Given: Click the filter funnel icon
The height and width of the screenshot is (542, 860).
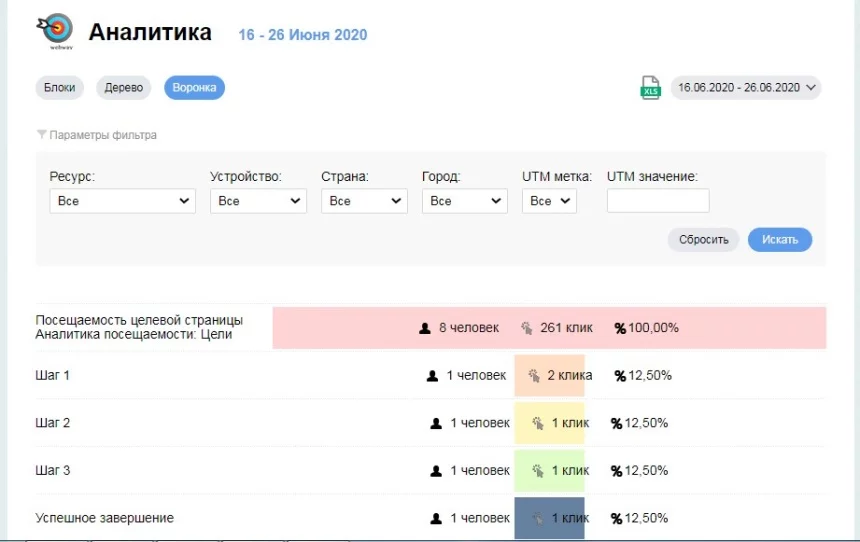Looking at the screenshot, I should (41, 135).
